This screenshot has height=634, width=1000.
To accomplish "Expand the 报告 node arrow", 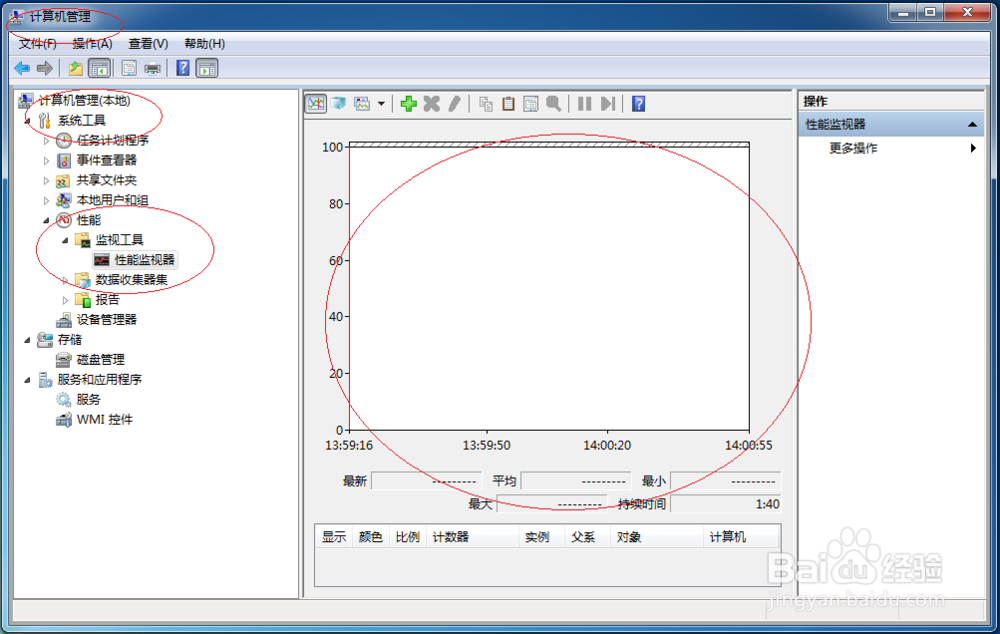I will (x=65, y=300).
